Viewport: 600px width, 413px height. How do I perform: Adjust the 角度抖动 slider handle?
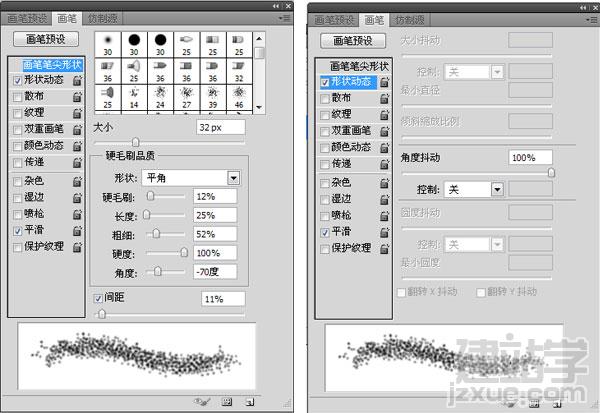pyautogui.click(x=551, y=173)
